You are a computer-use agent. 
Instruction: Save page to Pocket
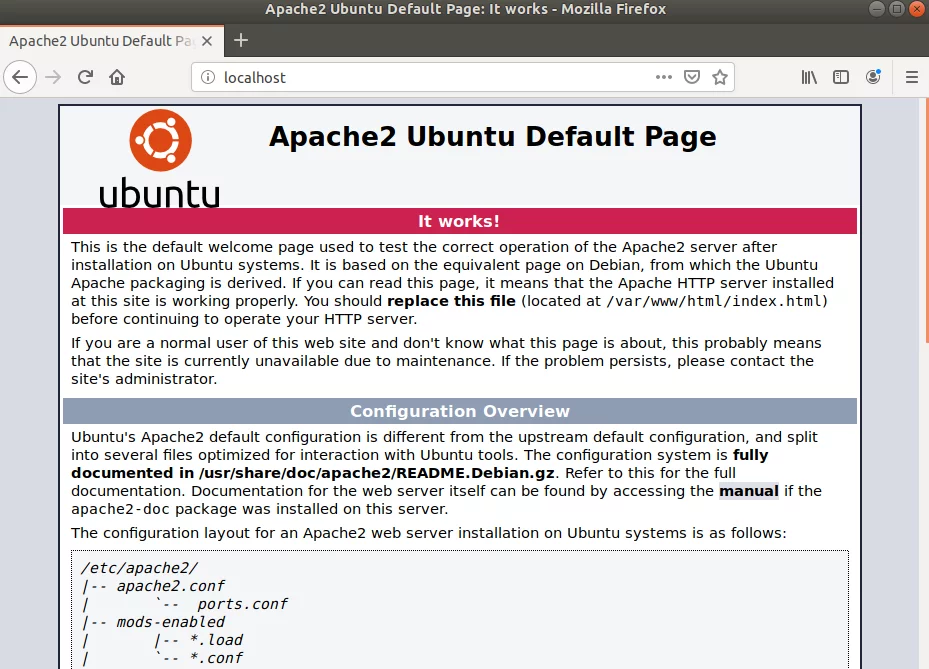(691, 77)
